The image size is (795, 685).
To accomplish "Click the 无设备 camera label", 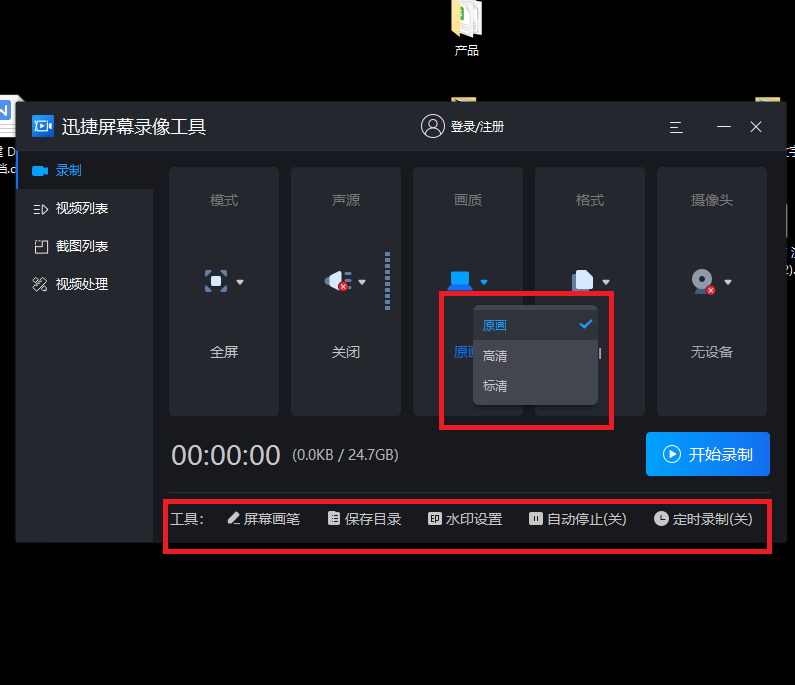I will [712, 352].
